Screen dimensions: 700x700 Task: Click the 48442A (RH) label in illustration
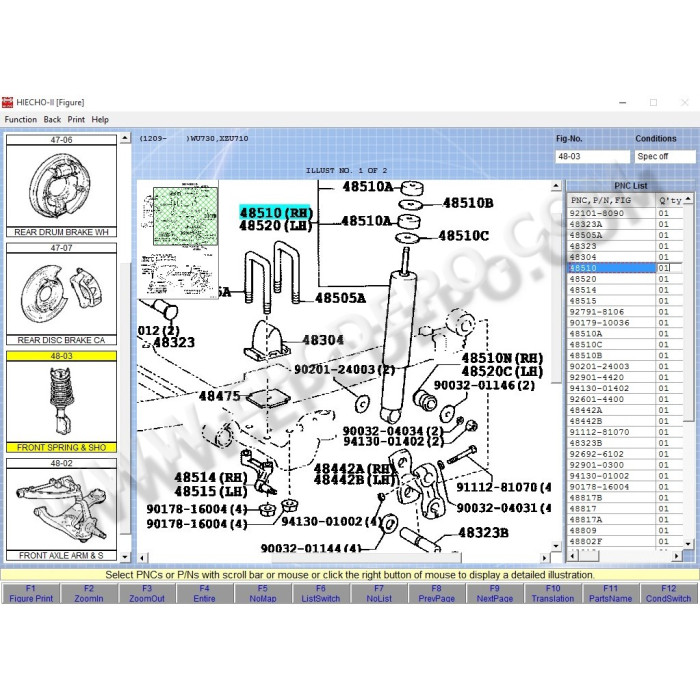pos(355,469)
